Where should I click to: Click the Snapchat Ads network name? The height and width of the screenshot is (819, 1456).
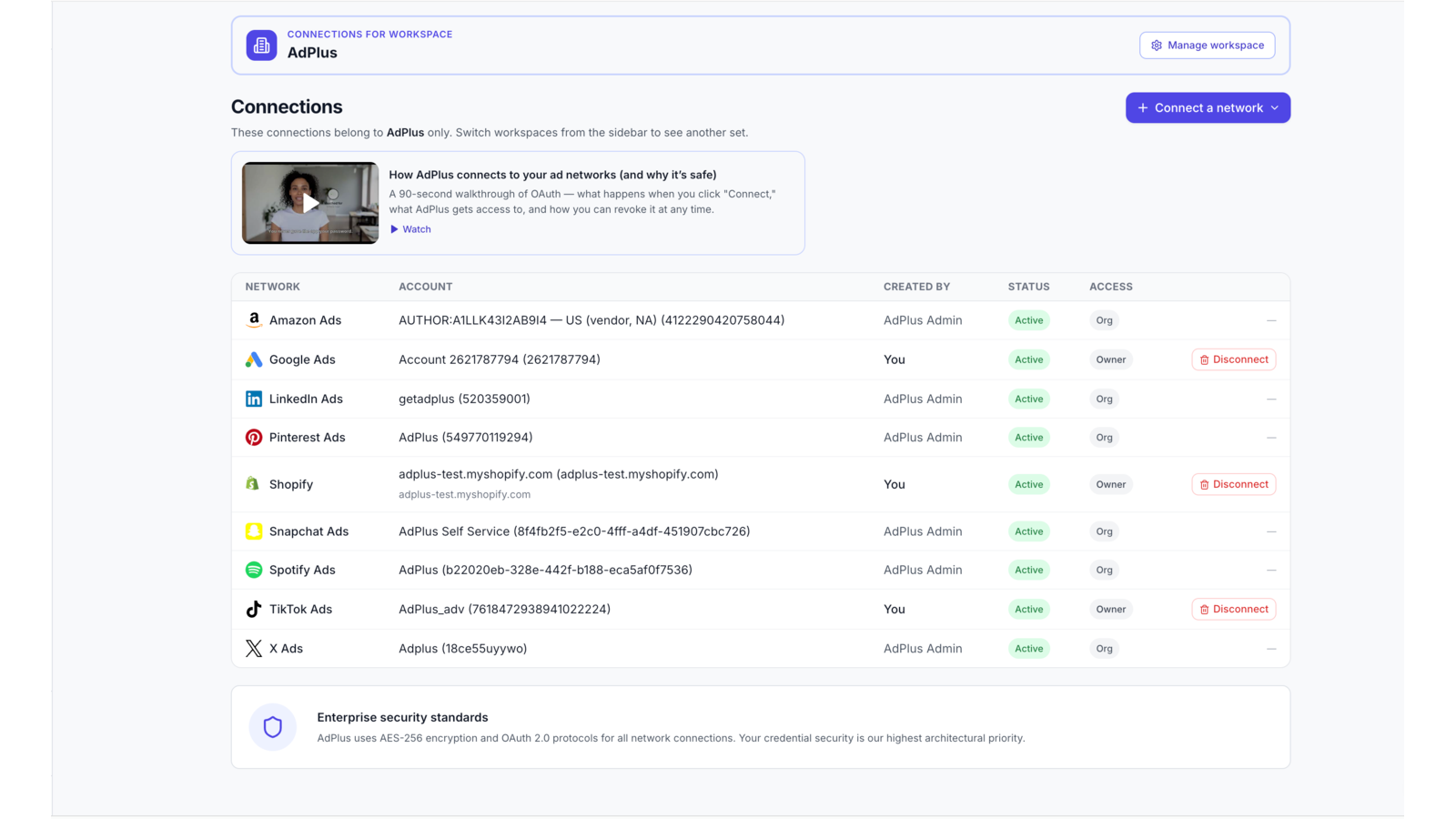pyautogui.click(x=308, y=531)
